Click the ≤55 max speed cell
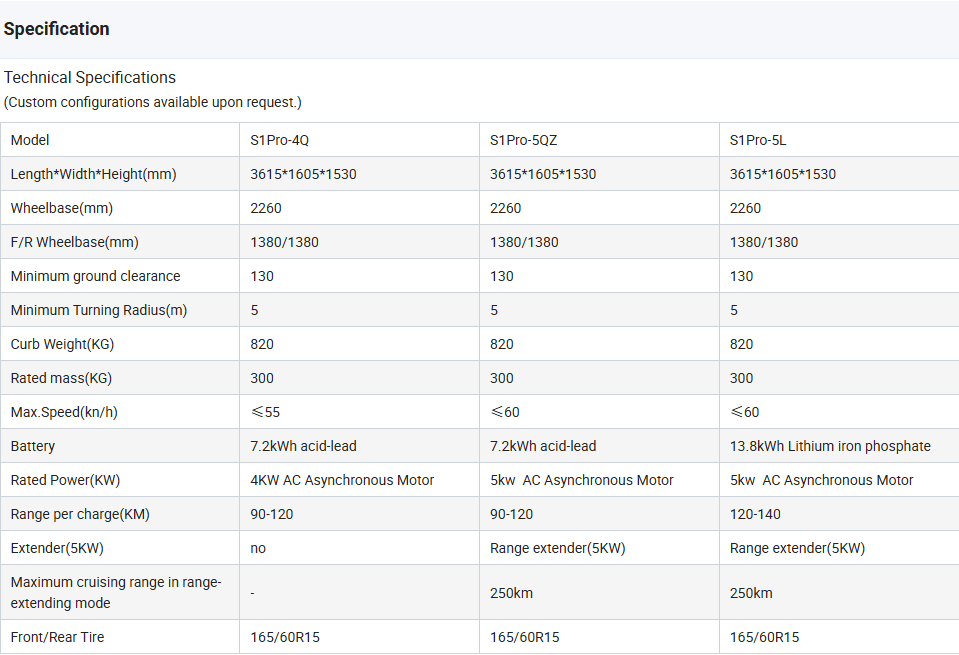 point(265,412)
